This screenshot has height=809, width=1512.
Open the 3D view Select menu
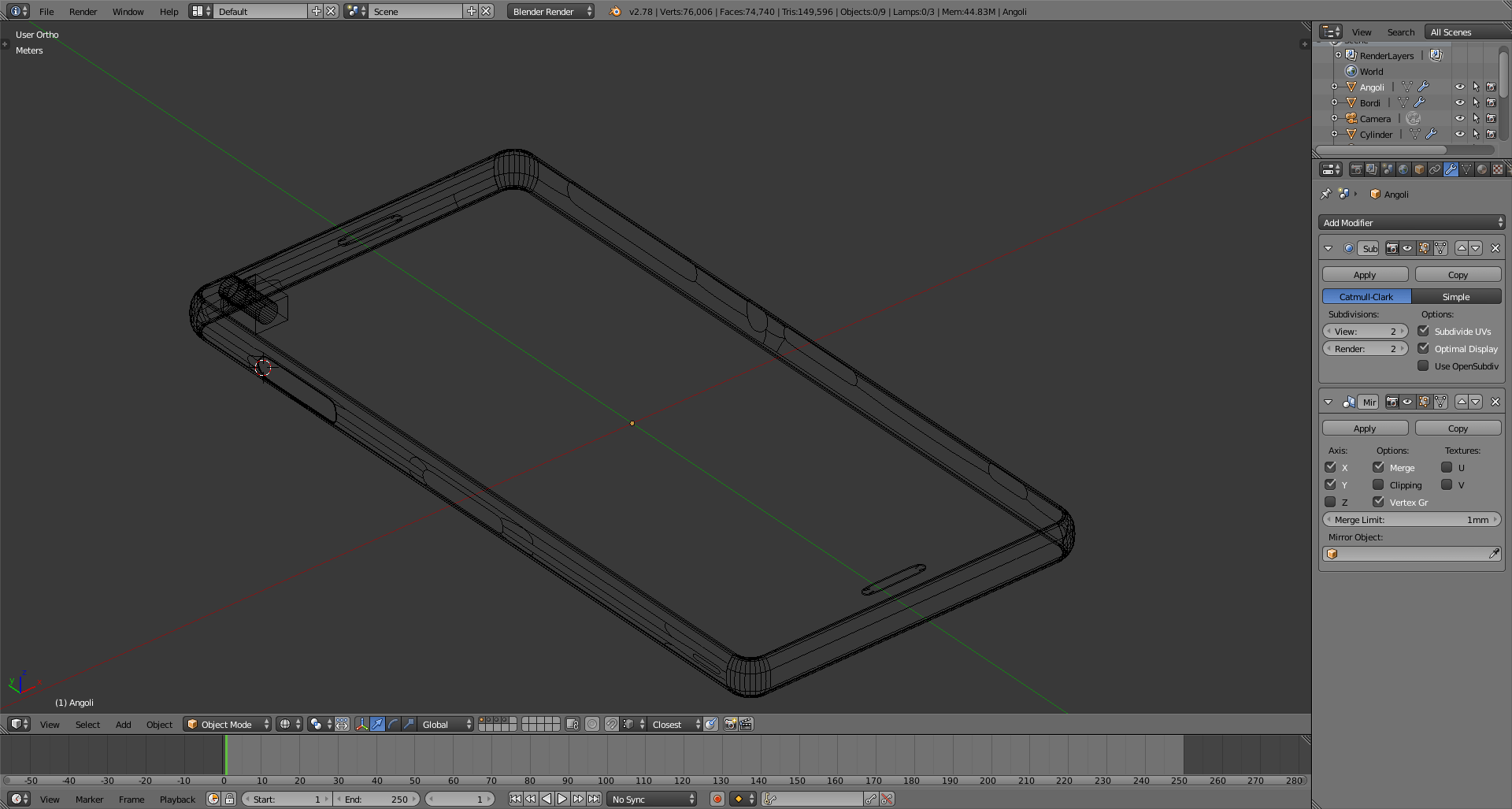click(x=87, y=724)
